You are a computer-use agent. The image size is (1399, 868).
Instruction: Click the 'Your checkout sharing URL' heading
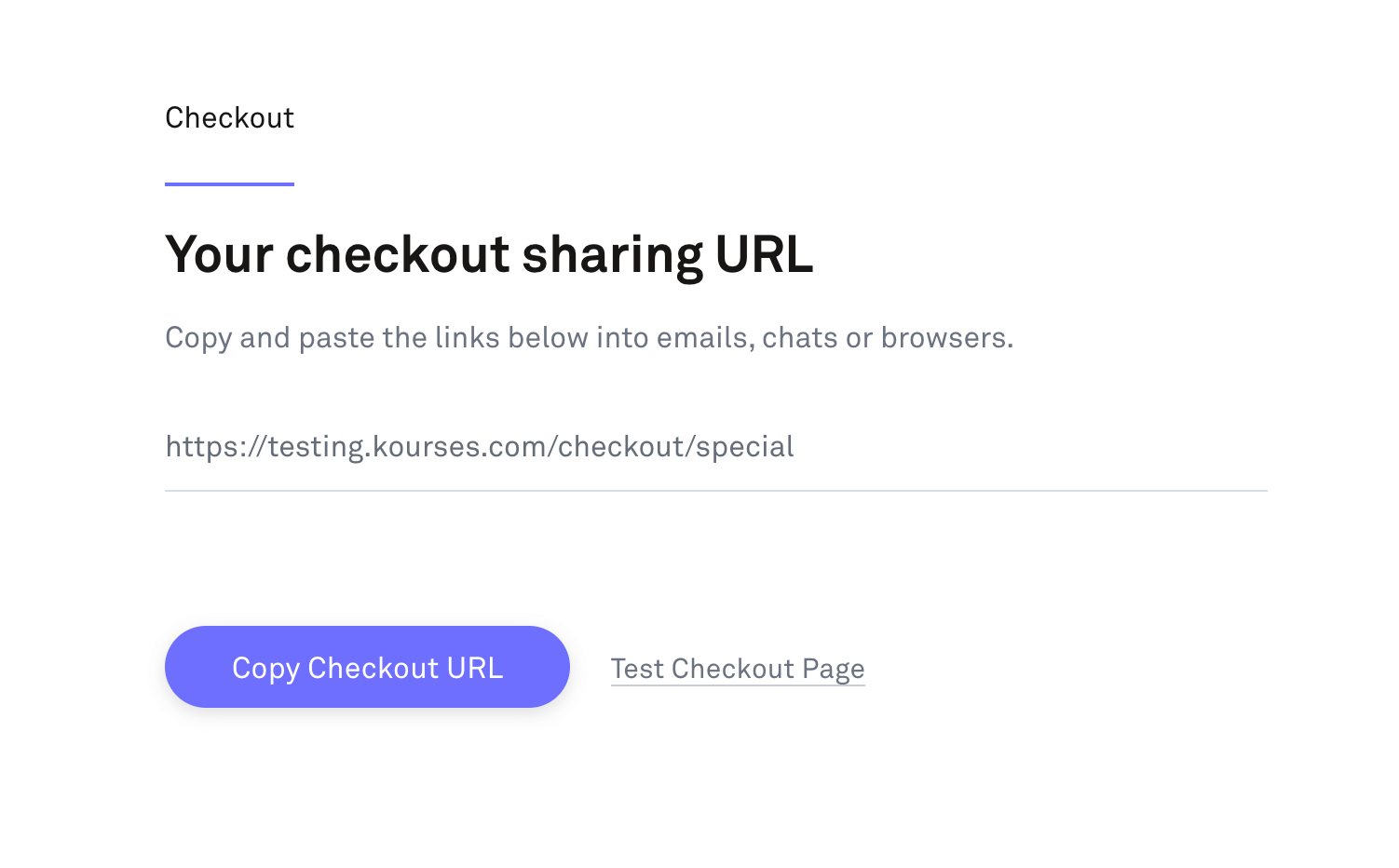click(489, 254)
